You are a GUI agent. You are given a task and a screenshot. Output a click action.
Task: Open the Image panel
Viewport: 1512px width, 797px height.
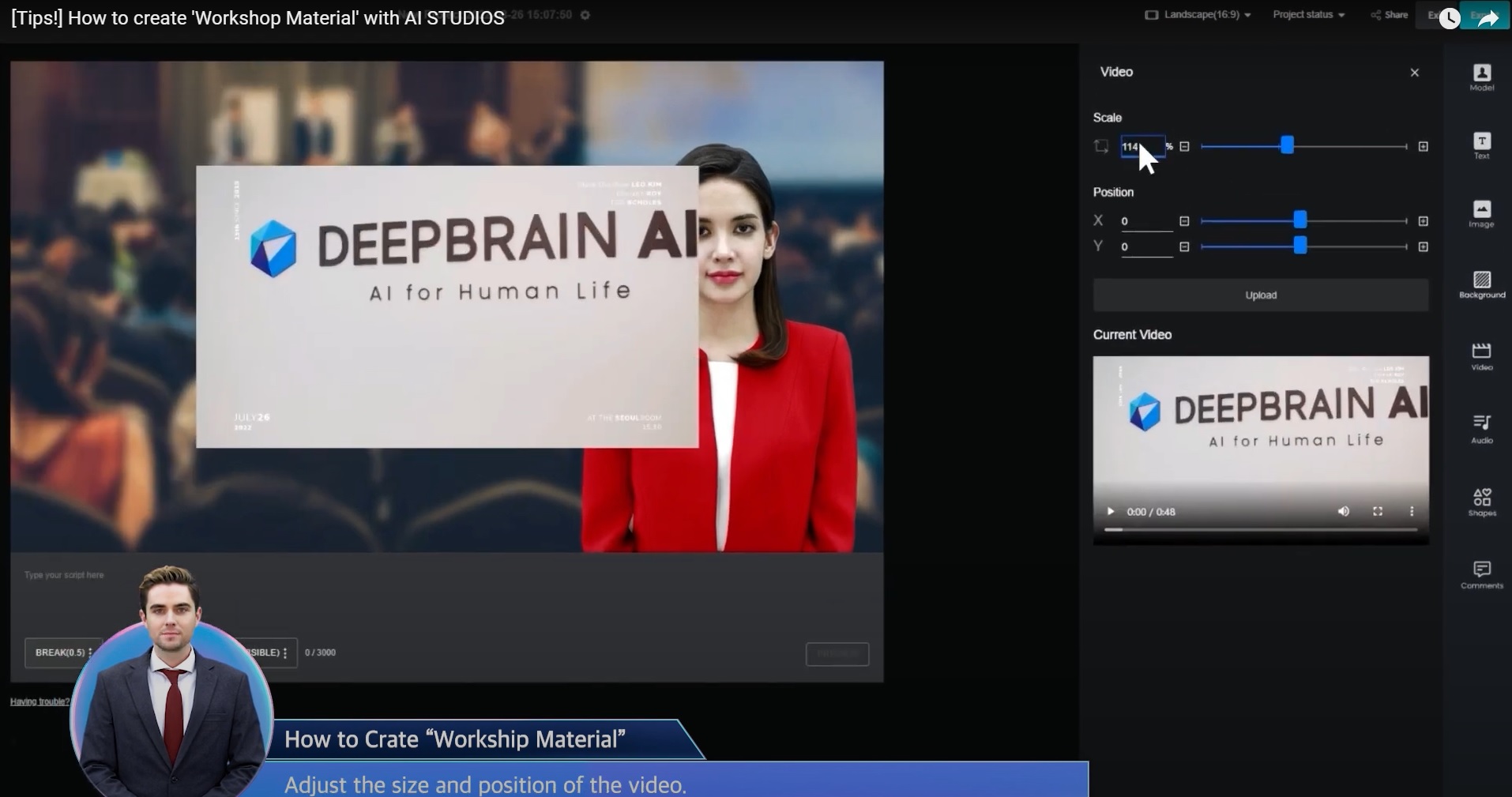pos(1482,214)
